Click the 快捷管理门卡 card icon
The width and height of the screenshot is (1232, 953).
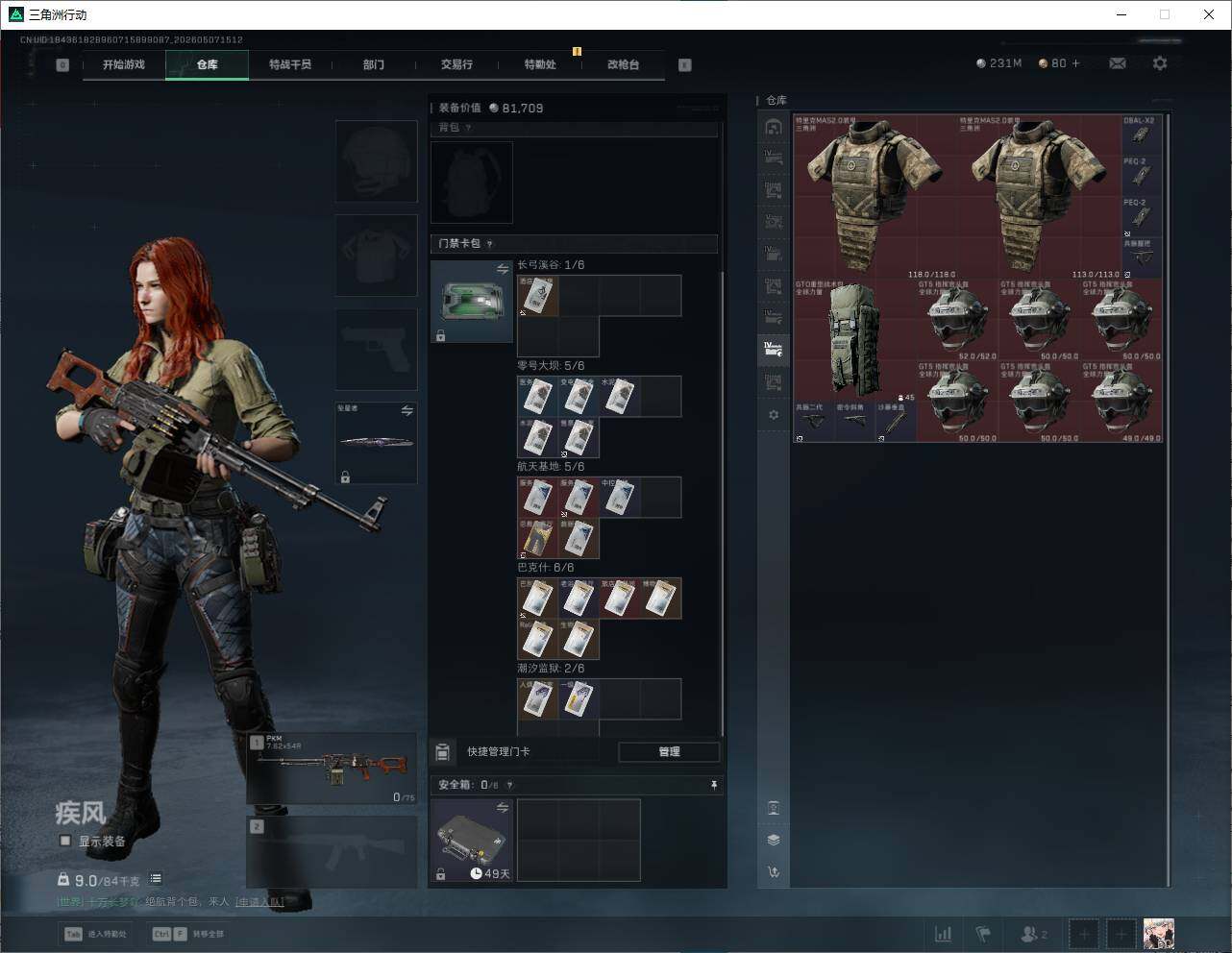pyautogui.click(x=443, y=751)
